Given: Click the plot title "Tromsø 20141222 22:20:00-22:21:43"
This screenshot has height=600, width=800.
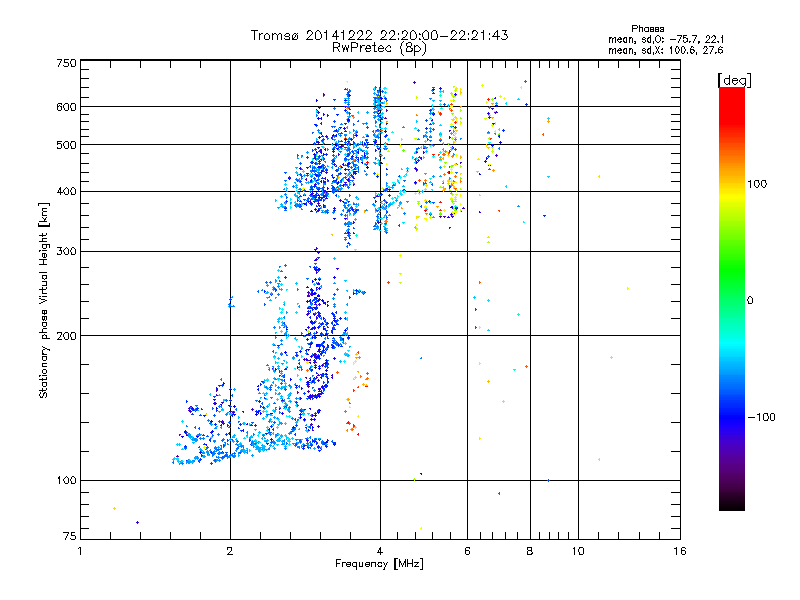Looking at the screenshot, I should 379,35.
